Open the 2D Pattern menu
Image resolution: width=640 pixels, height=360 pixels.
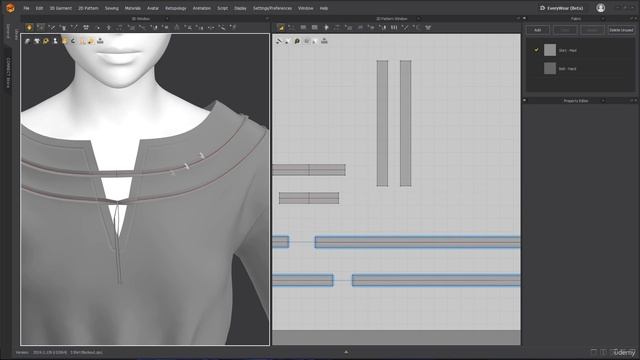point(88,8)
